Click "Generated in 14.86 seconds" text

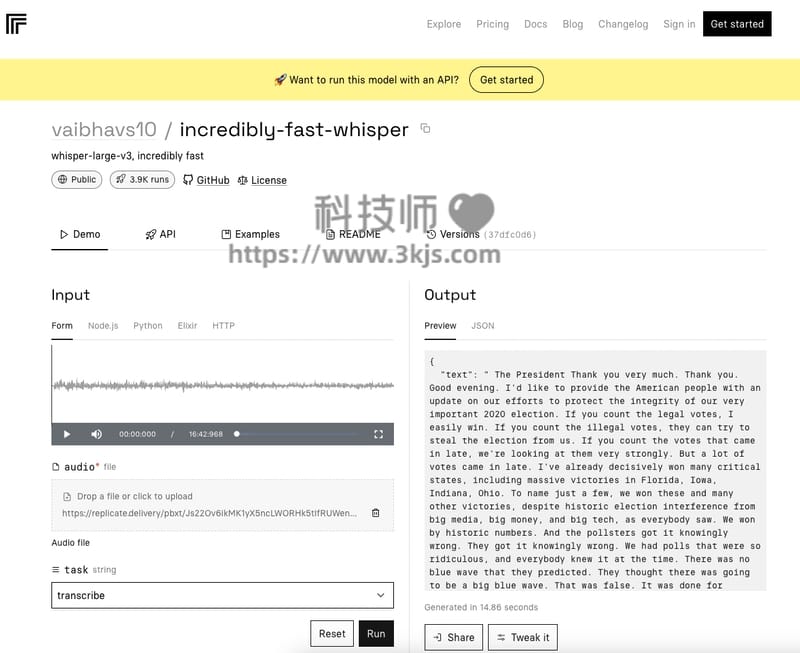[x=481, y=607]
